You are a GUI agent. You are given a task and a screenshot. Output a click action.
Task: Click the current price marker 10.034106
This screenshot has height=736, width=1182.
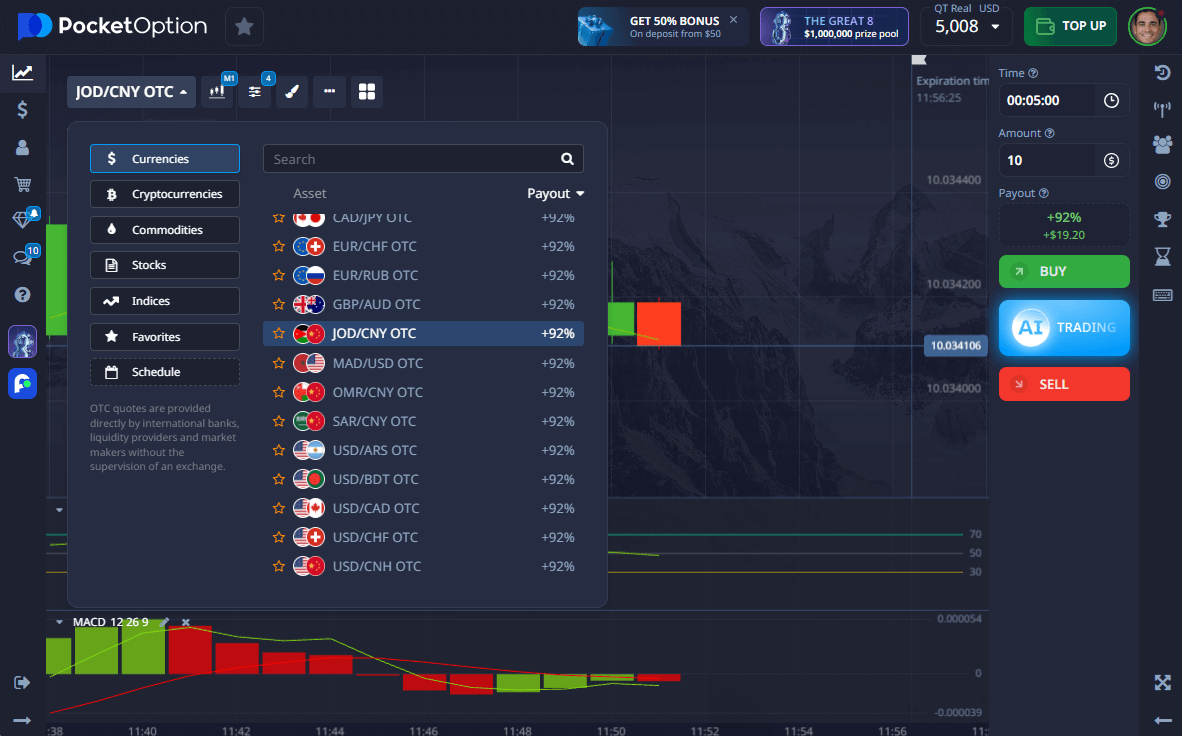pyautogui.click(x=956, y=346)
